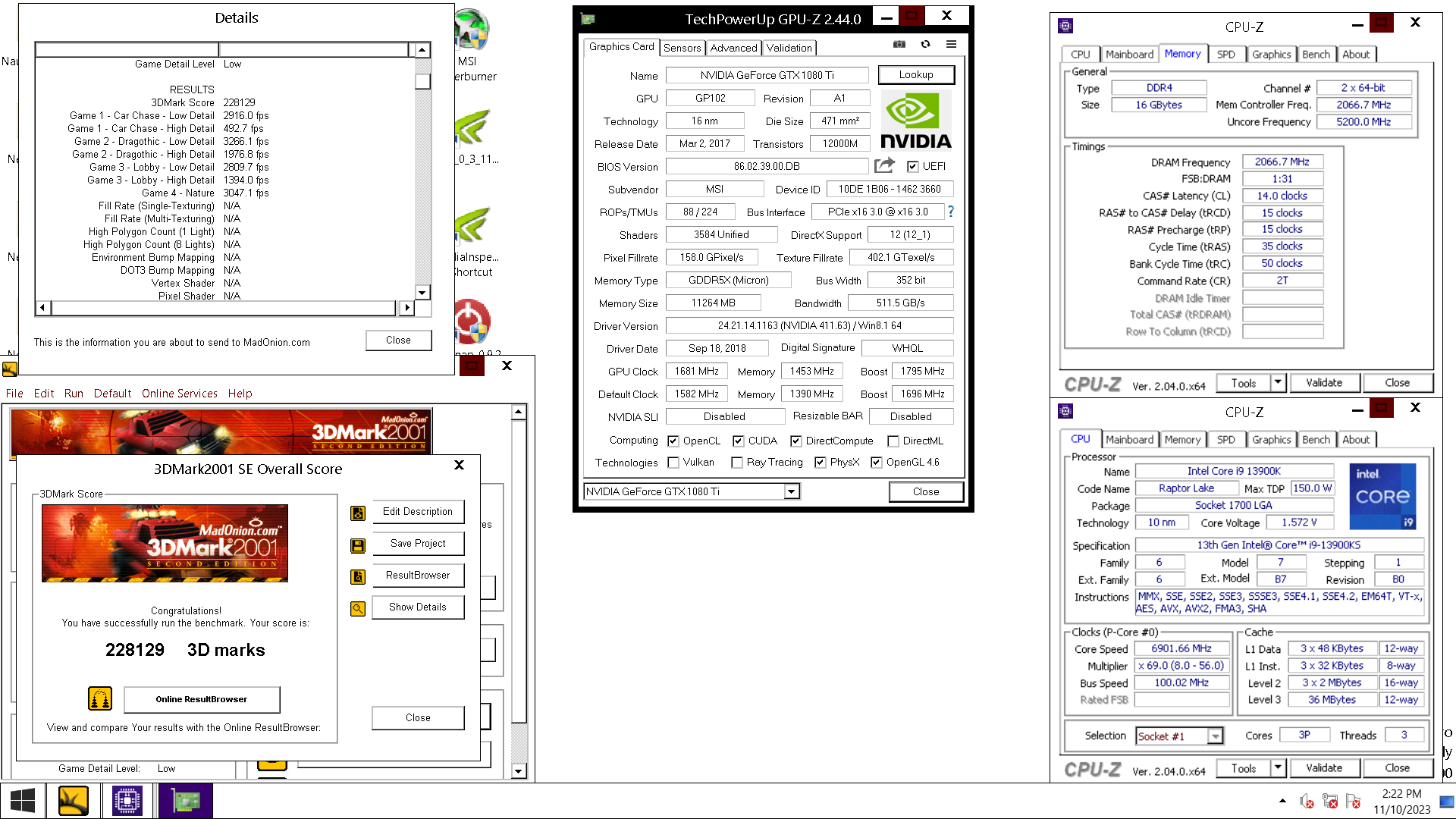This screenshot has height=819, width=1456.
Task: Click the Details list scroll right arrow
Action: click(407, 308)
